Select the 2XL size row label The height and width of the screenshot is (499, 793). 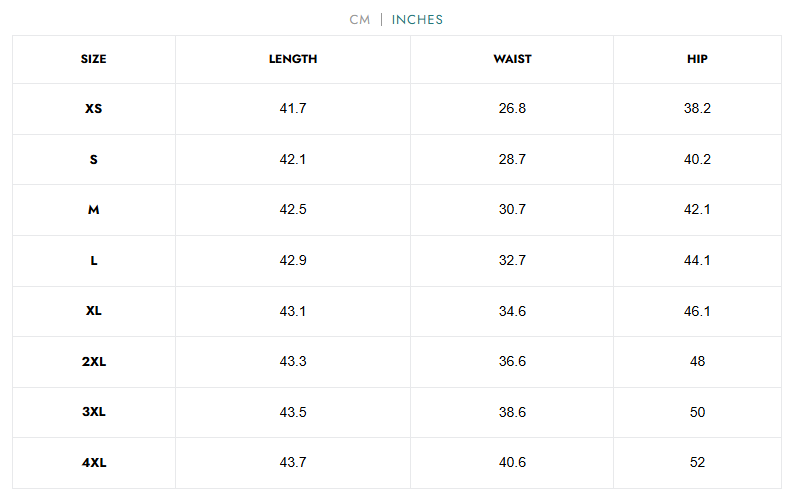[94, 361]
